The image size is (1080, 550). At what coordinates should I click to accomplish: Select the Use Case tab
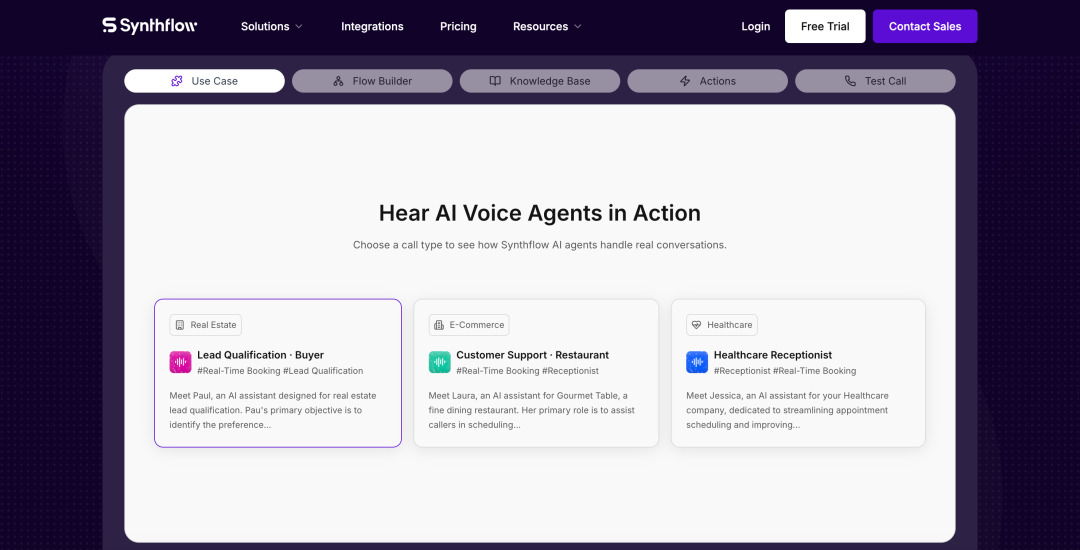point(205,81)
